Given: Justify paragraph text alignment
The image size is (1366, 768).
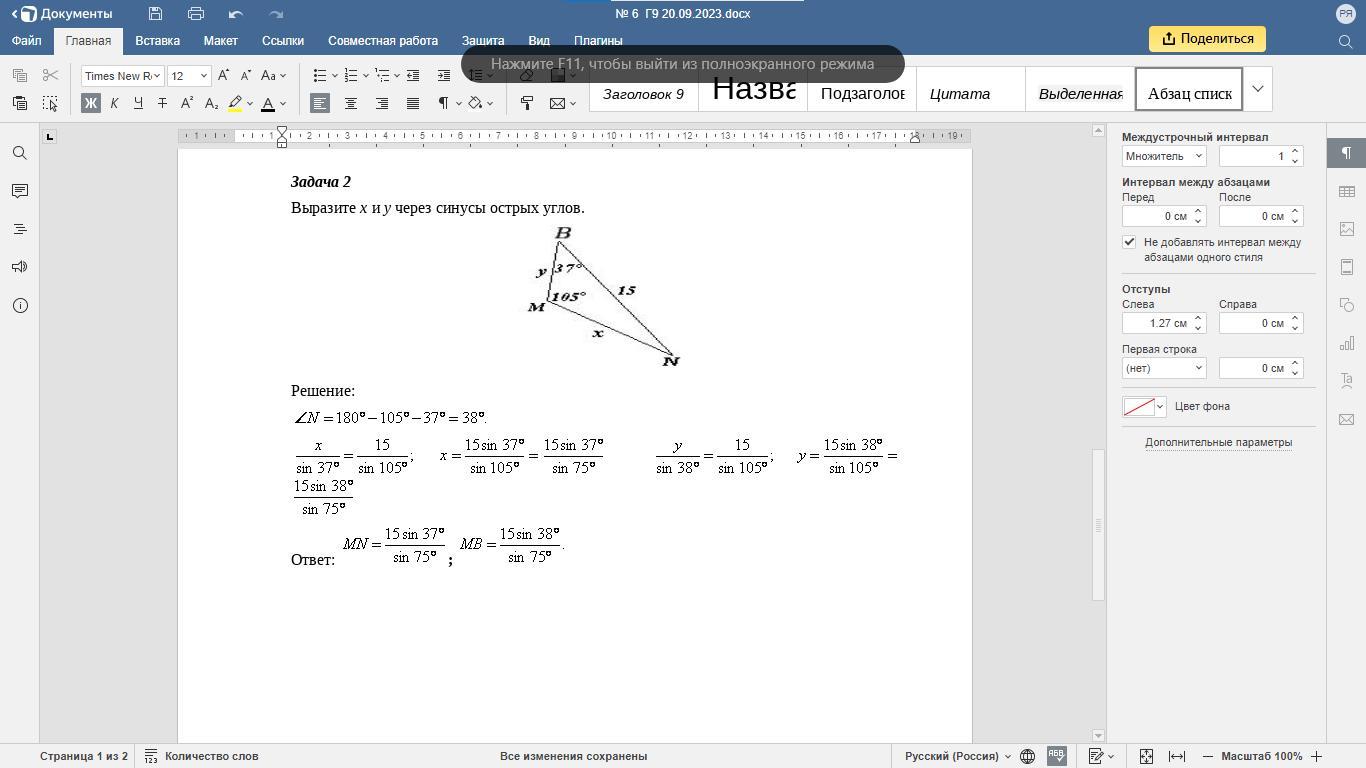Looking at the screenshot, I should [413, 103].
